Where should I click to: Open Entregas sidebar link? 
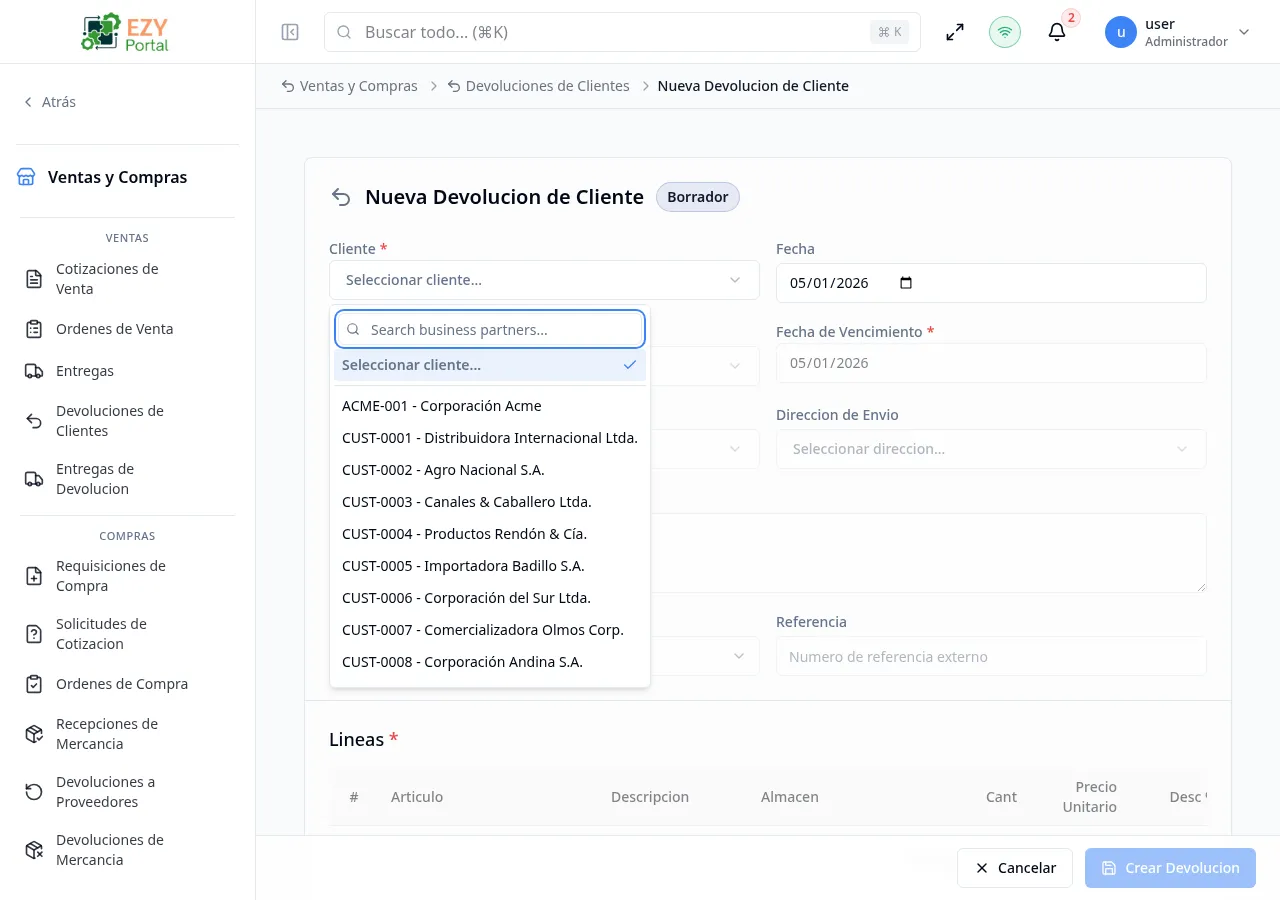click(85, 371)
